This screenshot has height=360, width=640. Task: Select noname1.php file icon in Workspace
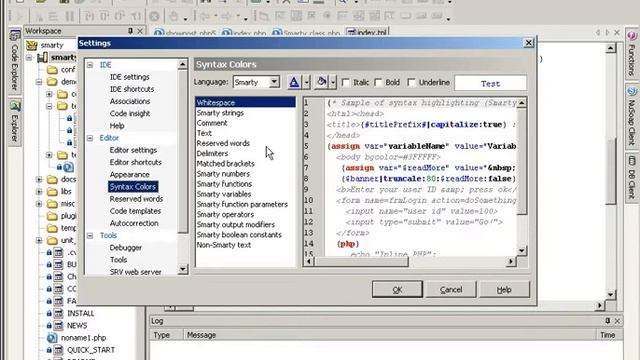coord(52,338)
